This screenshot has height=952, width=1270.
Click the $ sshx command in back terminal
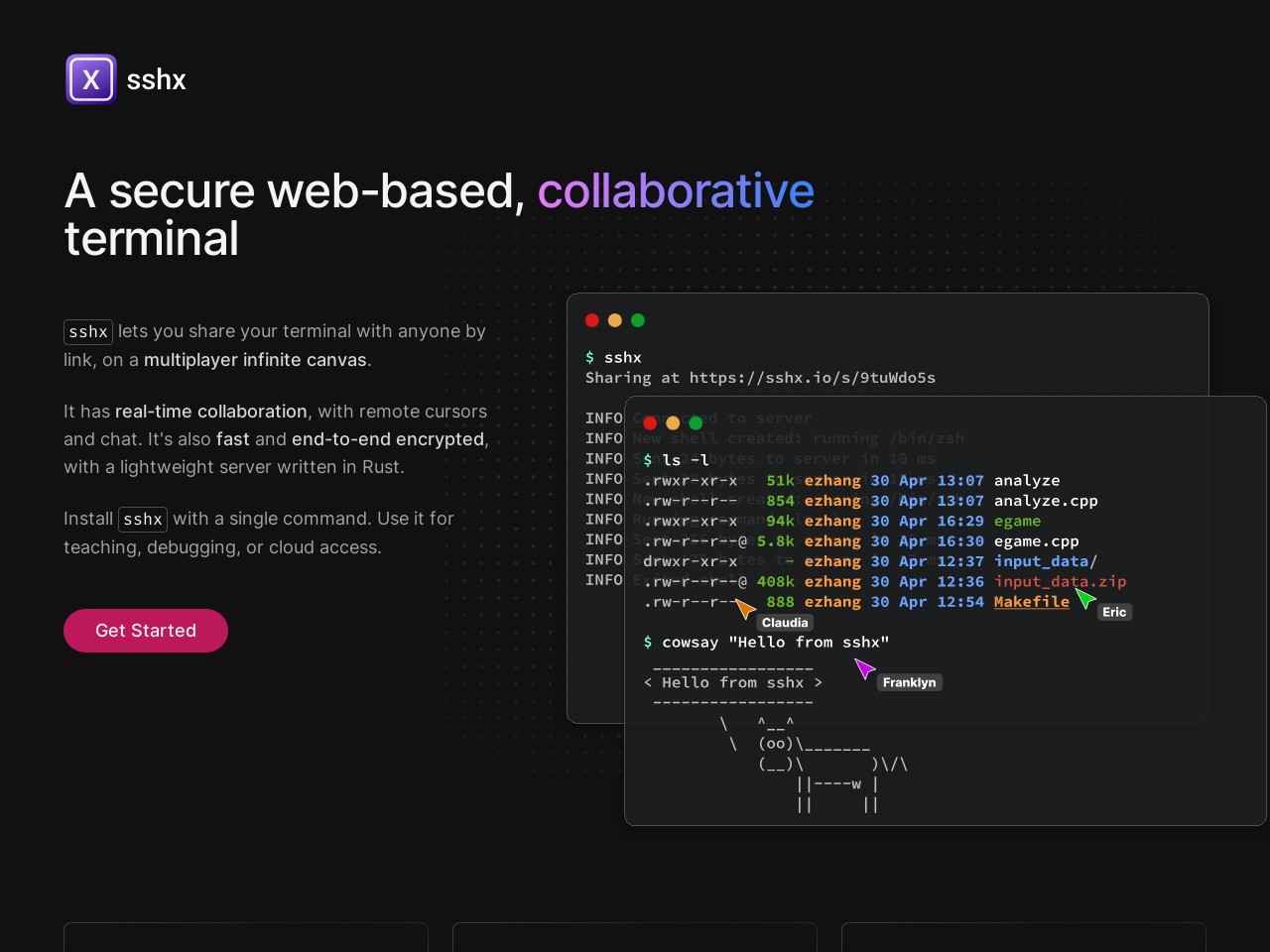[x=613, y=357]
